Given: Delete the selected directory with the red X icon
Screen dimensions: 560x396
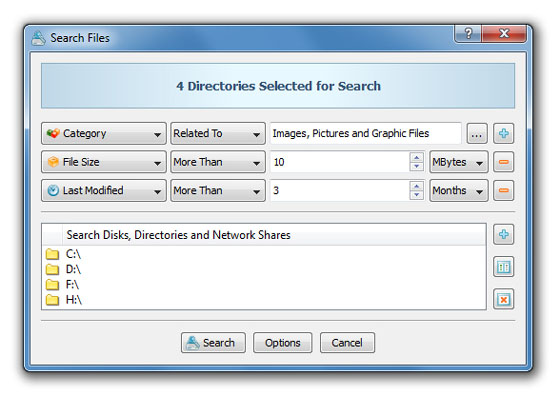Looking at the screenshot, I should click(503, 299).
